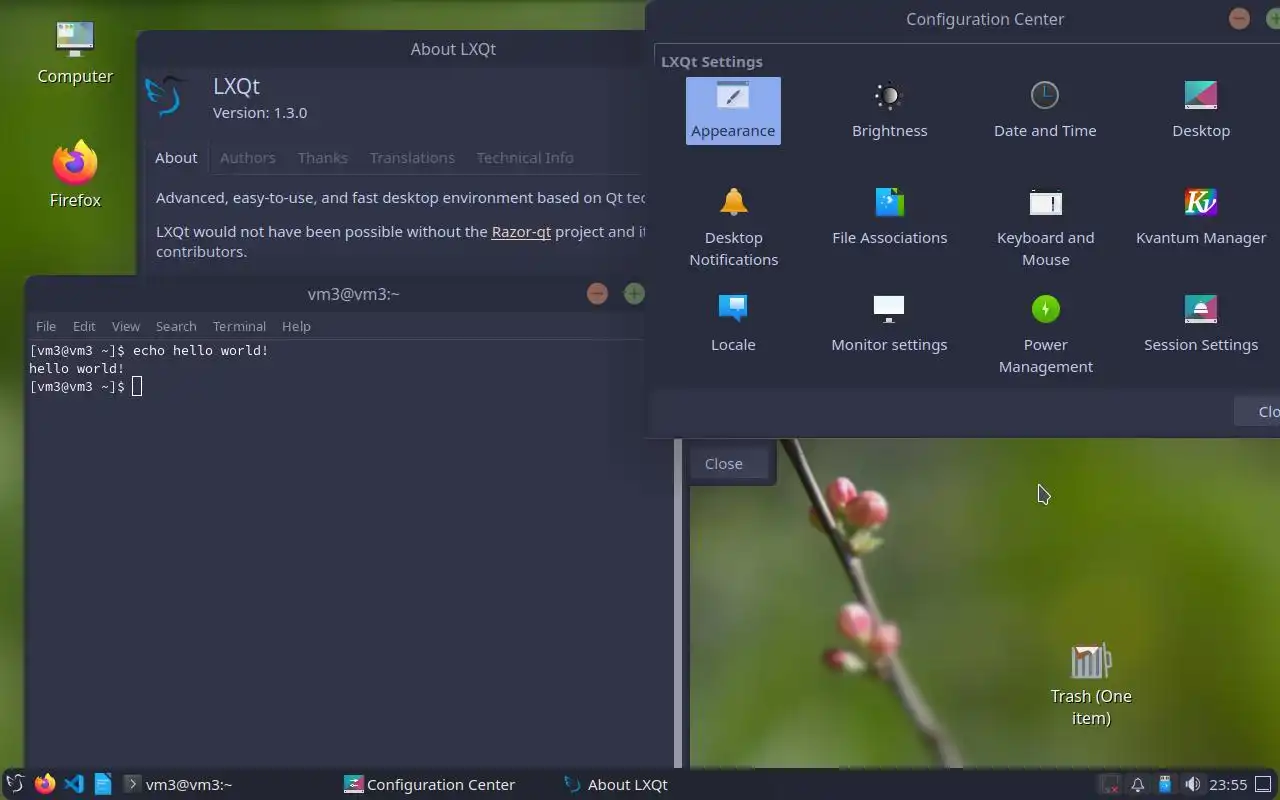This screenshot has width=1280, height=800.
Task: Click the Version: 1.3.0 text
Action: pos(260,112)
